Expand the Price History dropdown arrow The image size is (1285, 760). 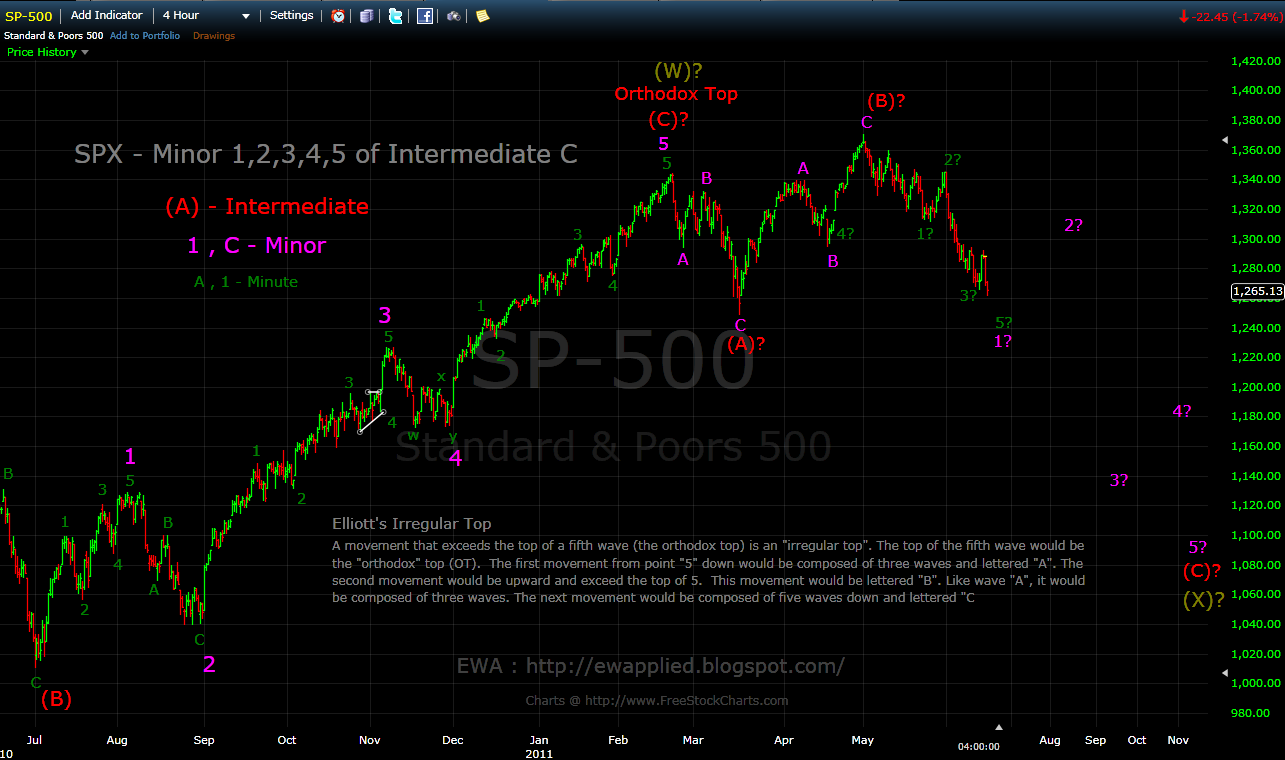[x=84, y=52]
